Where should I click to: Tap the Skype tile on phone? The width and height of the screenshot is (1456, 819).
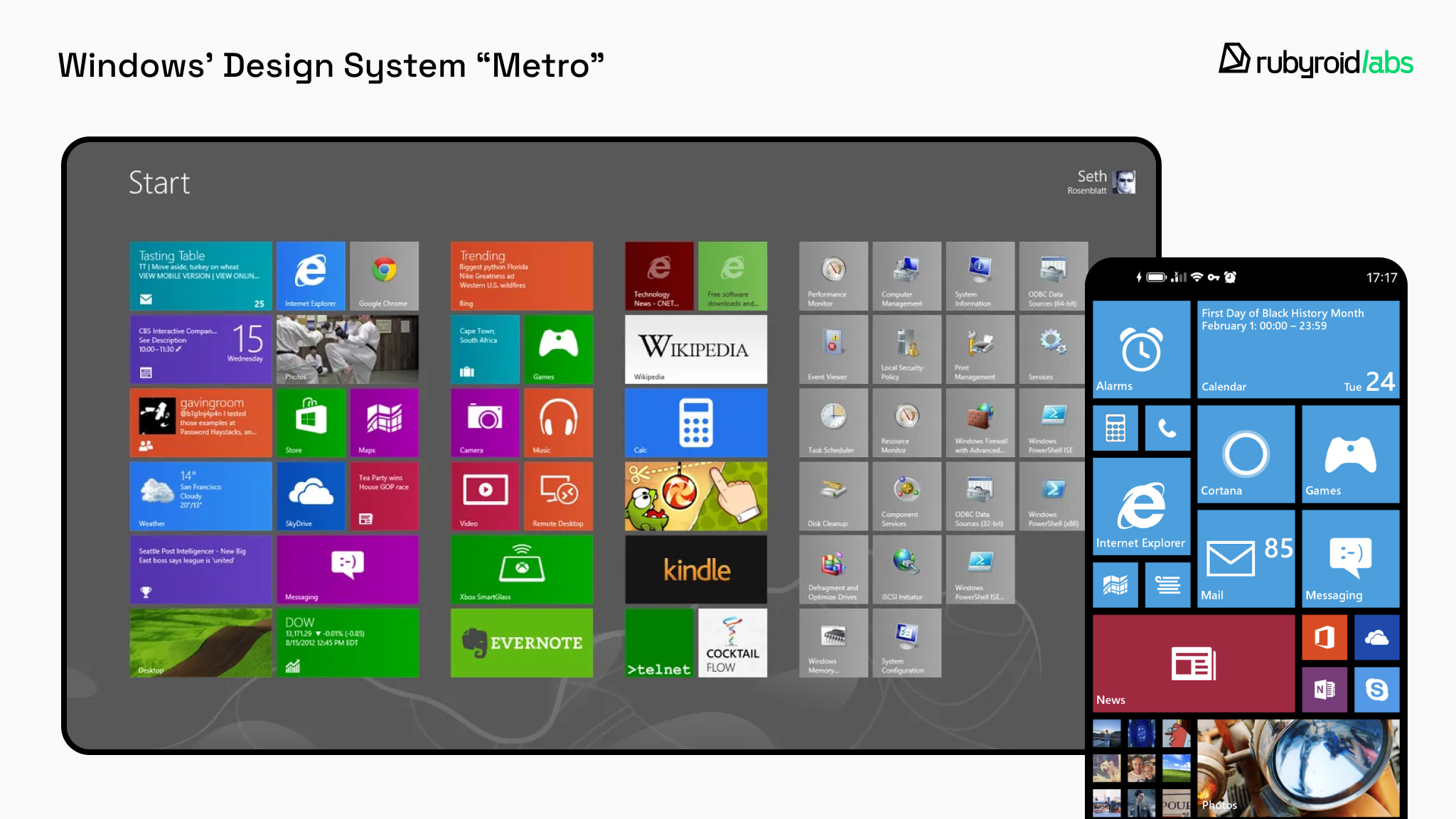(x=1376, y=689)
